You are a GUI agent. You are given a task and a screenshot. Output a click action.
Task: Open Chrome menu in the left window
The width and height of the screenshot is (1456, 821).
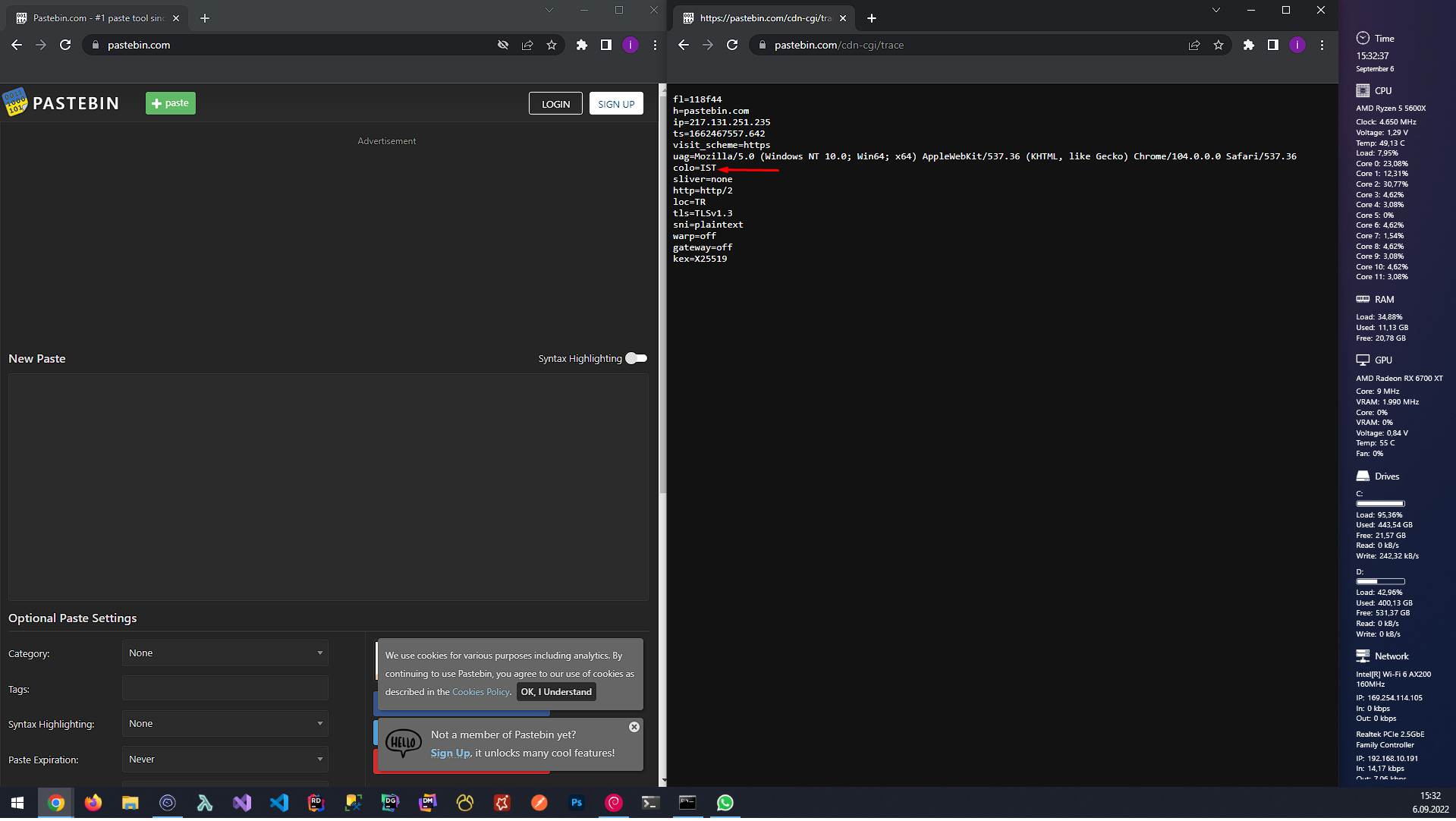coord(655,45)
